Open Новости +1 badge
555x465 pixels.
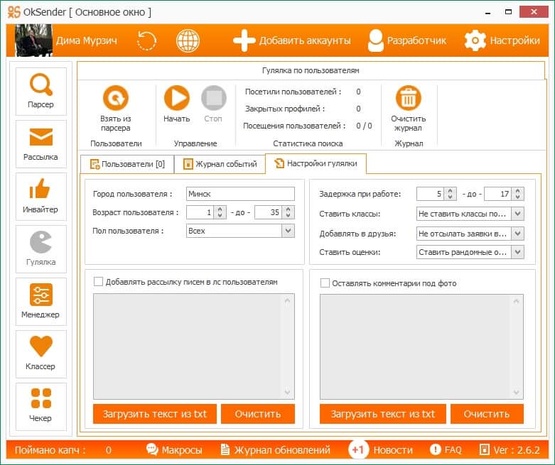pos(358,450)
